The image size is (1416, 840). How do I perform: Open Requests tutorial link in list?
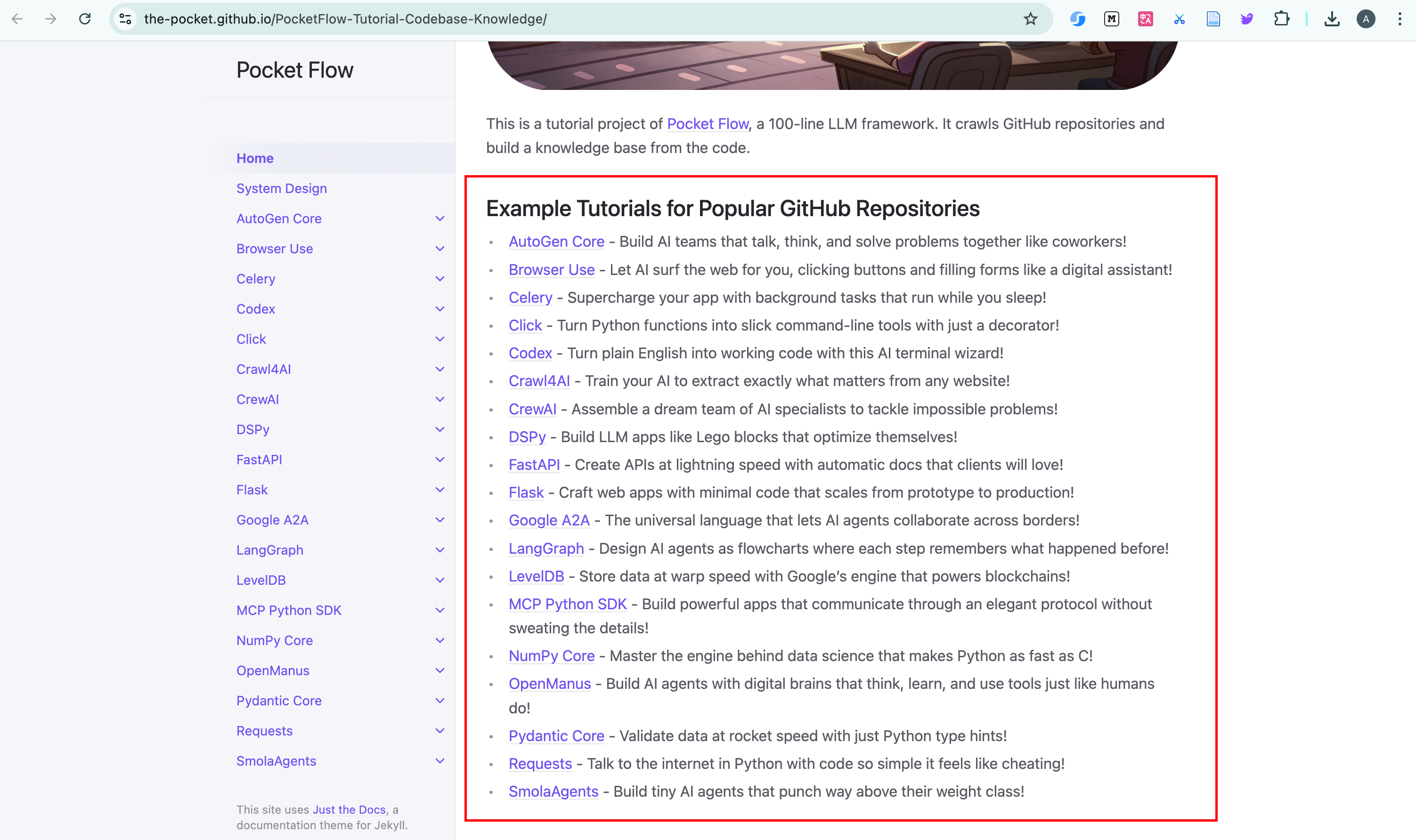pos(540,764)
